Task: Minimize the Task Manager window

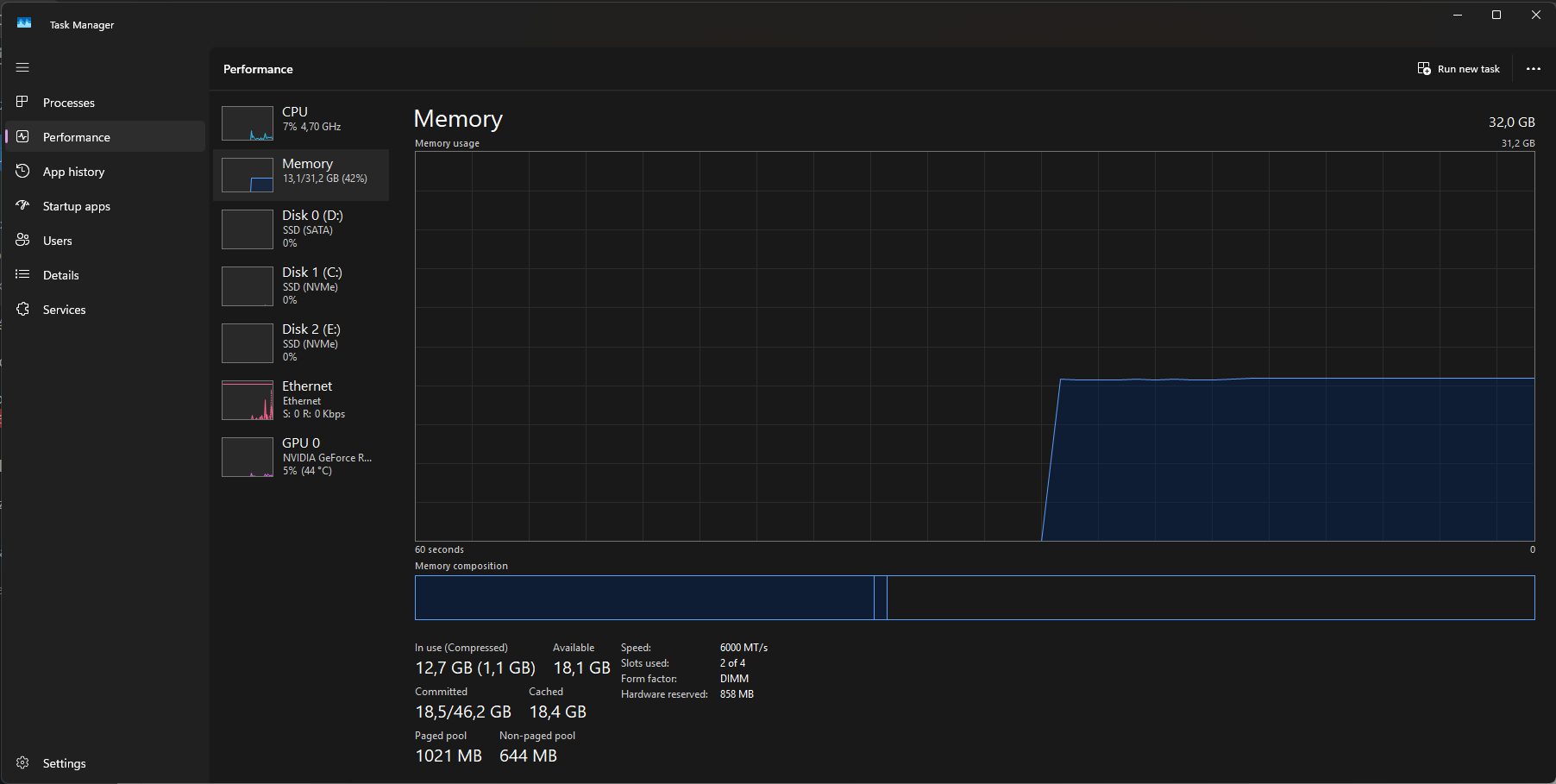Action: (1458, 15)
